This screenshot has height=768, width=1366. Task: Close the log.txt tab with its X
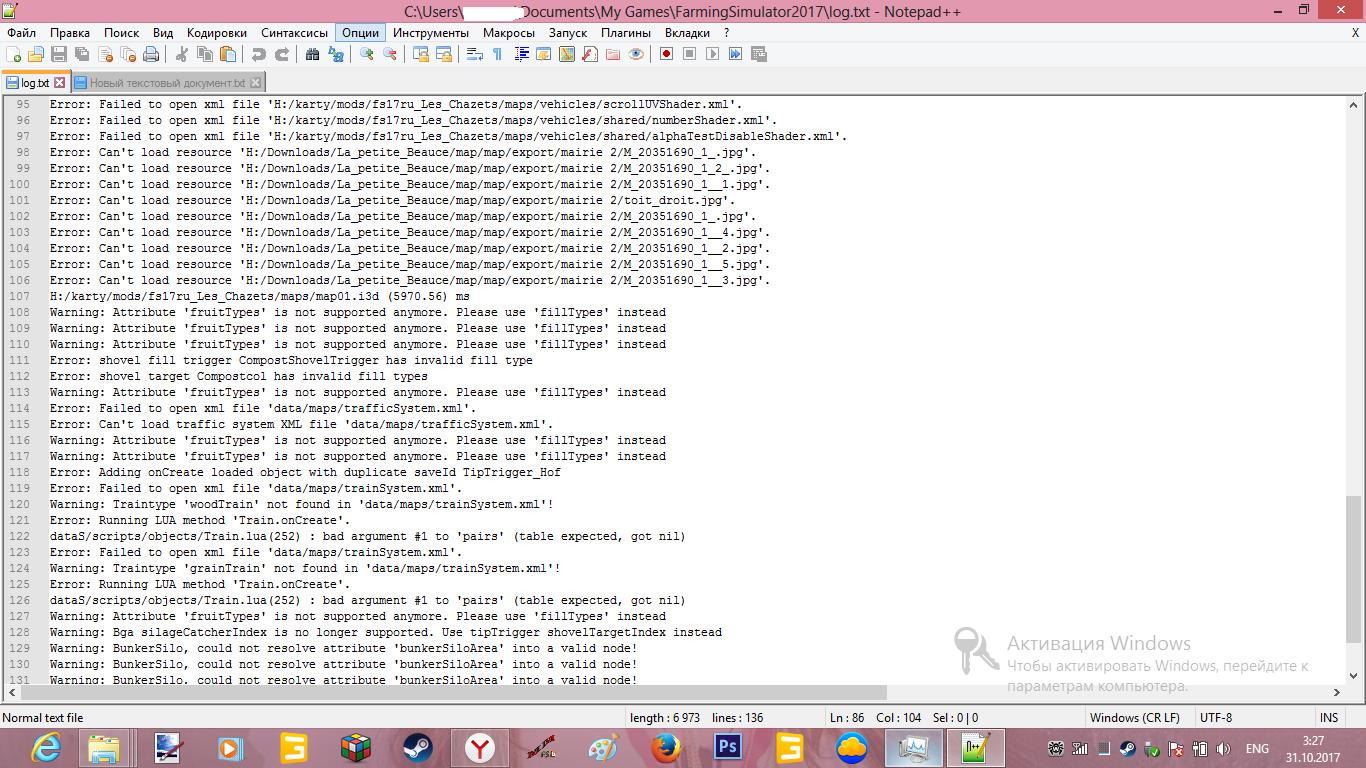59,83
